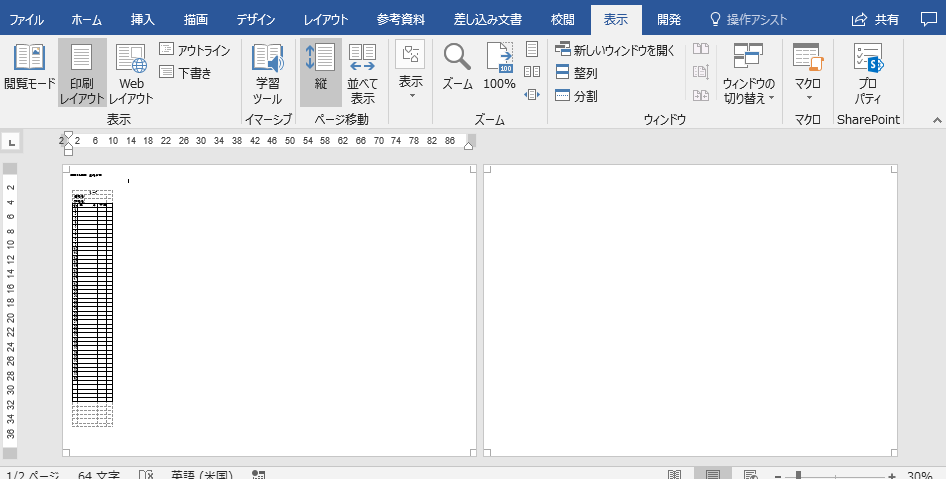
Task: Click the status bar read mode icon
Action: (675, 475)
